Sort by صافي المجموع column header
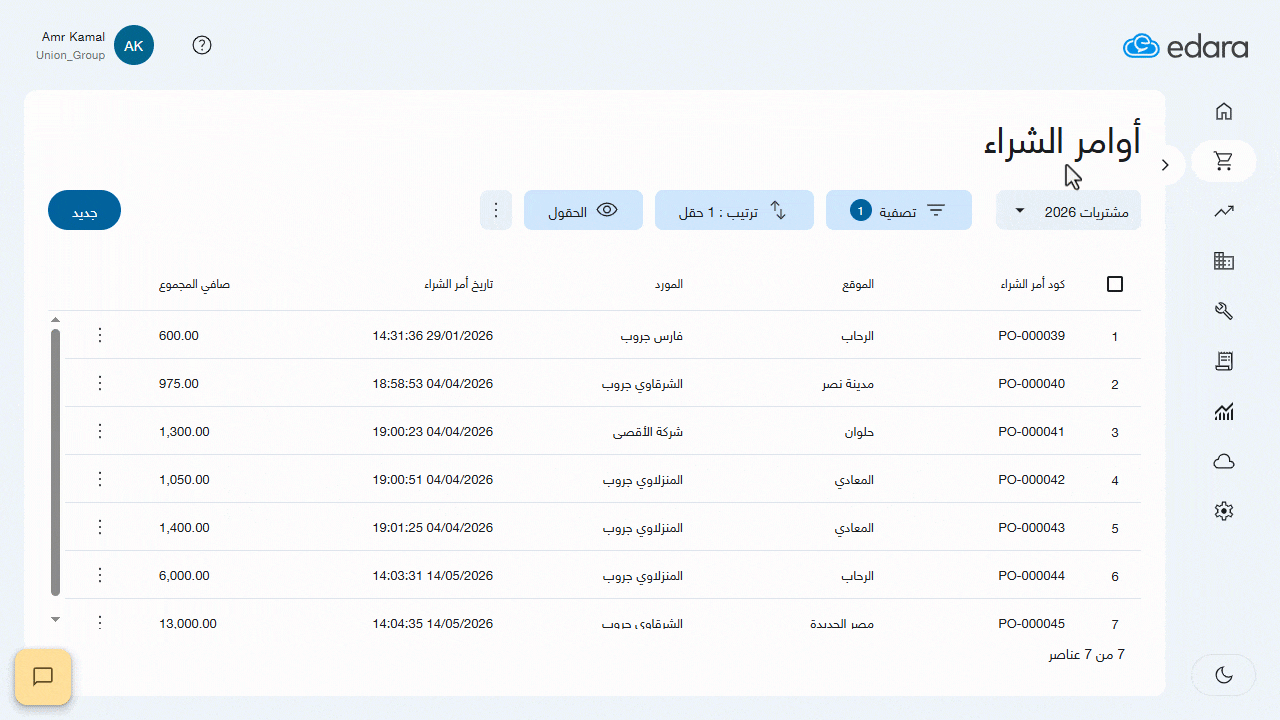Screen dimensions: 1280x720 tap(194, 284)
